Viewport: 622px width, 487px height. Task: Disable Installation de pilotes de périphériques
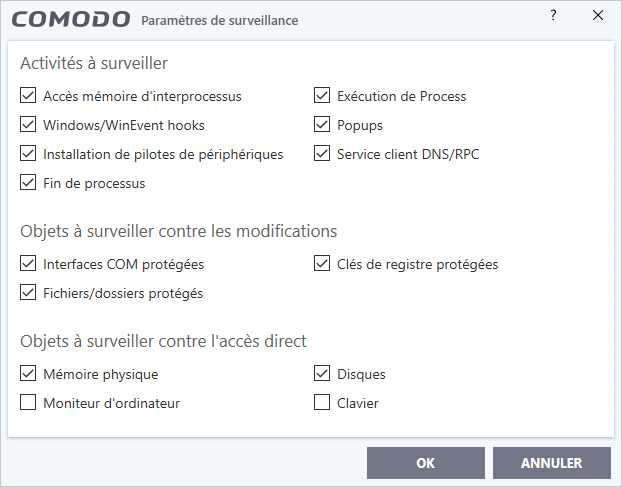[x=28, y=153]
